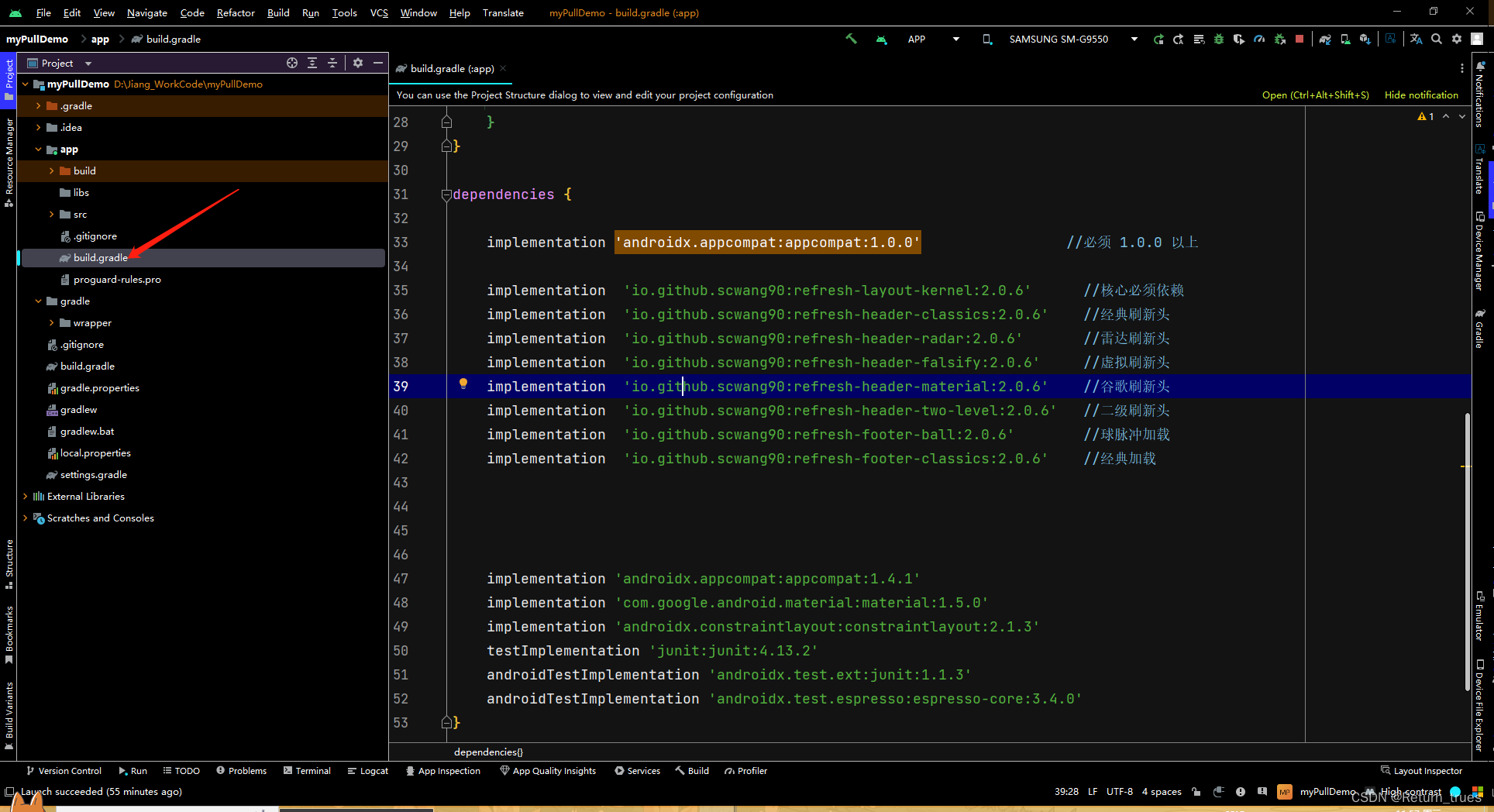1494x812 pixels.
Task: Click the Search Everywhere magnifier icon
Action: point(1437,39)
